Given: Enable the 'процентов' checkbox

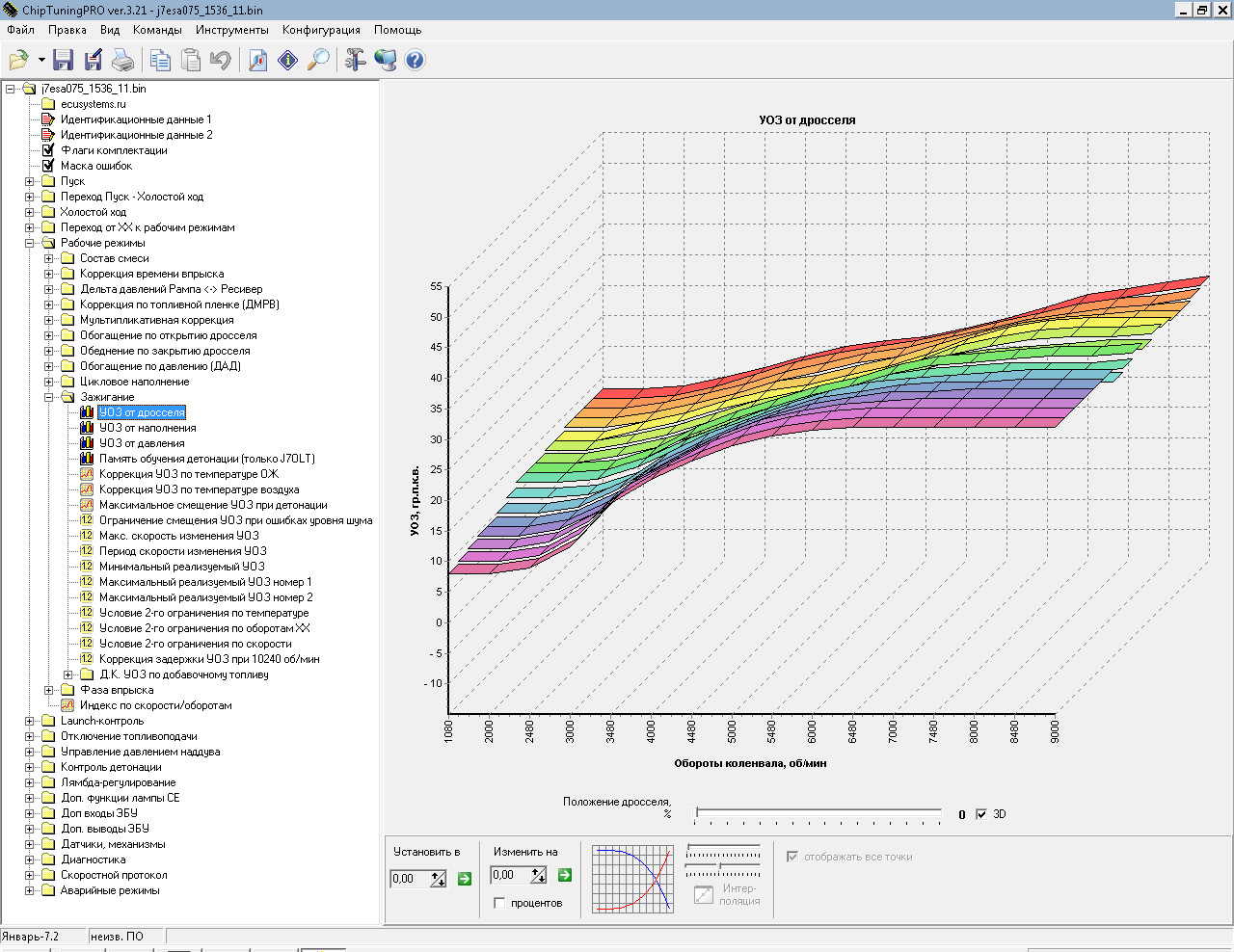Looking at the screenshot, I should click(x=499, y=903).
